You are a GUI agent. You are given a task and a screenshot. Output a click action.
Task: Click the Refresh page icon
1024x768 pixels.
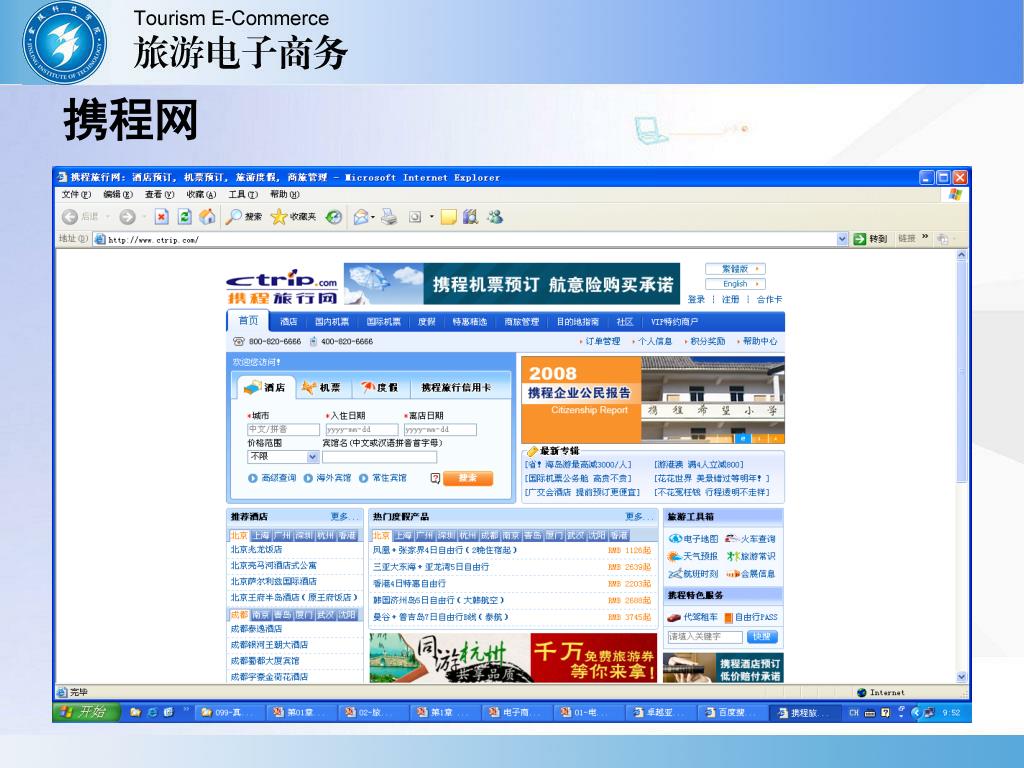pos(185,217)
